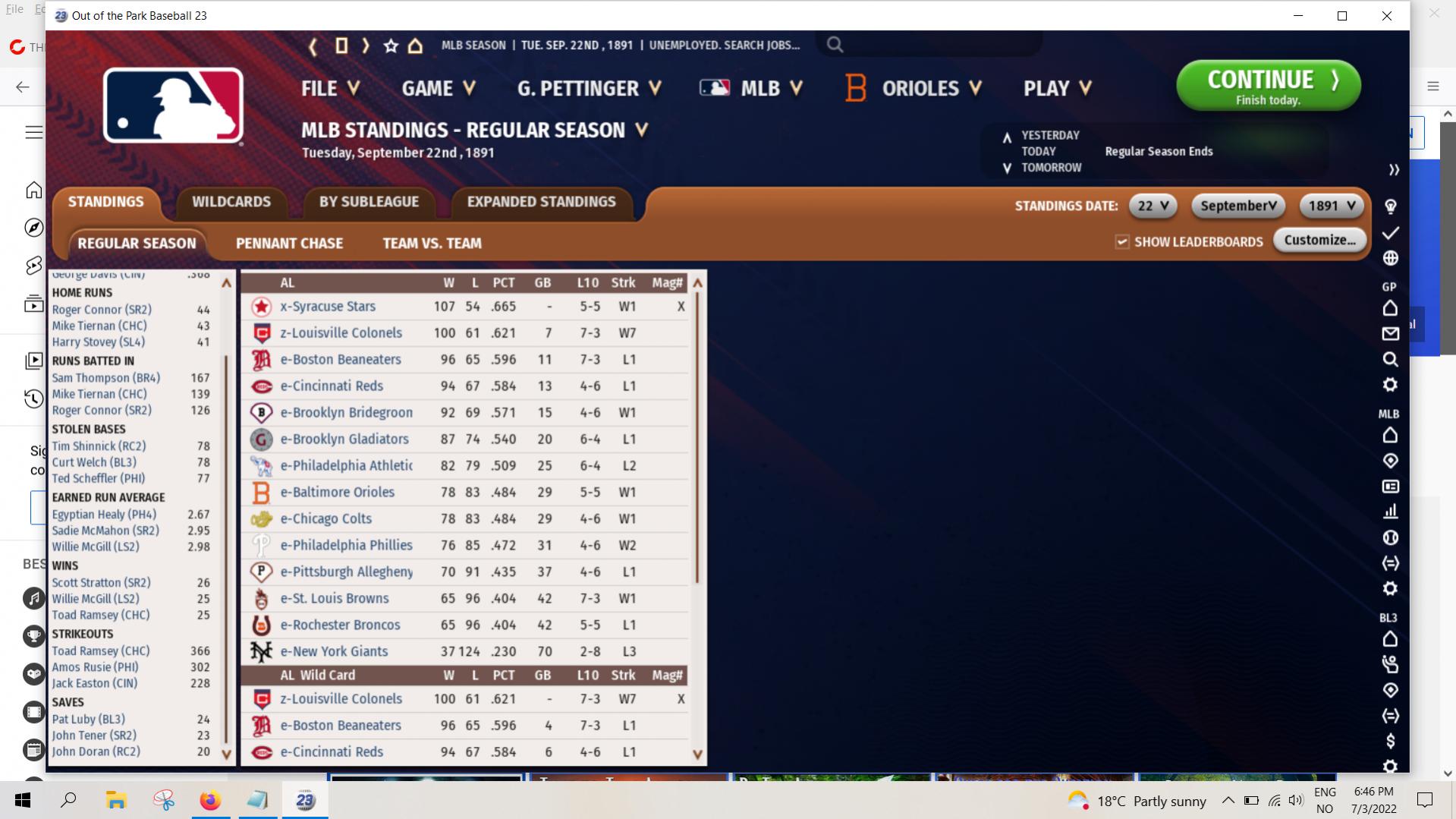Screen dimensions: 1456x819
Task: Switch to the By Subleague tab
Action: click(369, 202)
